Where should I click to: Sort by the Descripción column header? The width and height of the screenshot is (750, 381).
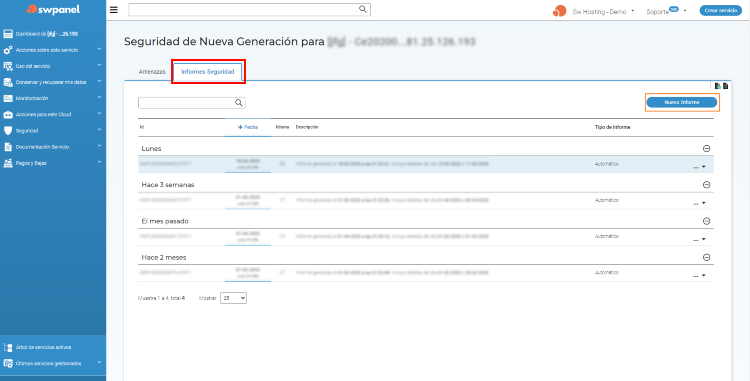[x=307, y=127]
